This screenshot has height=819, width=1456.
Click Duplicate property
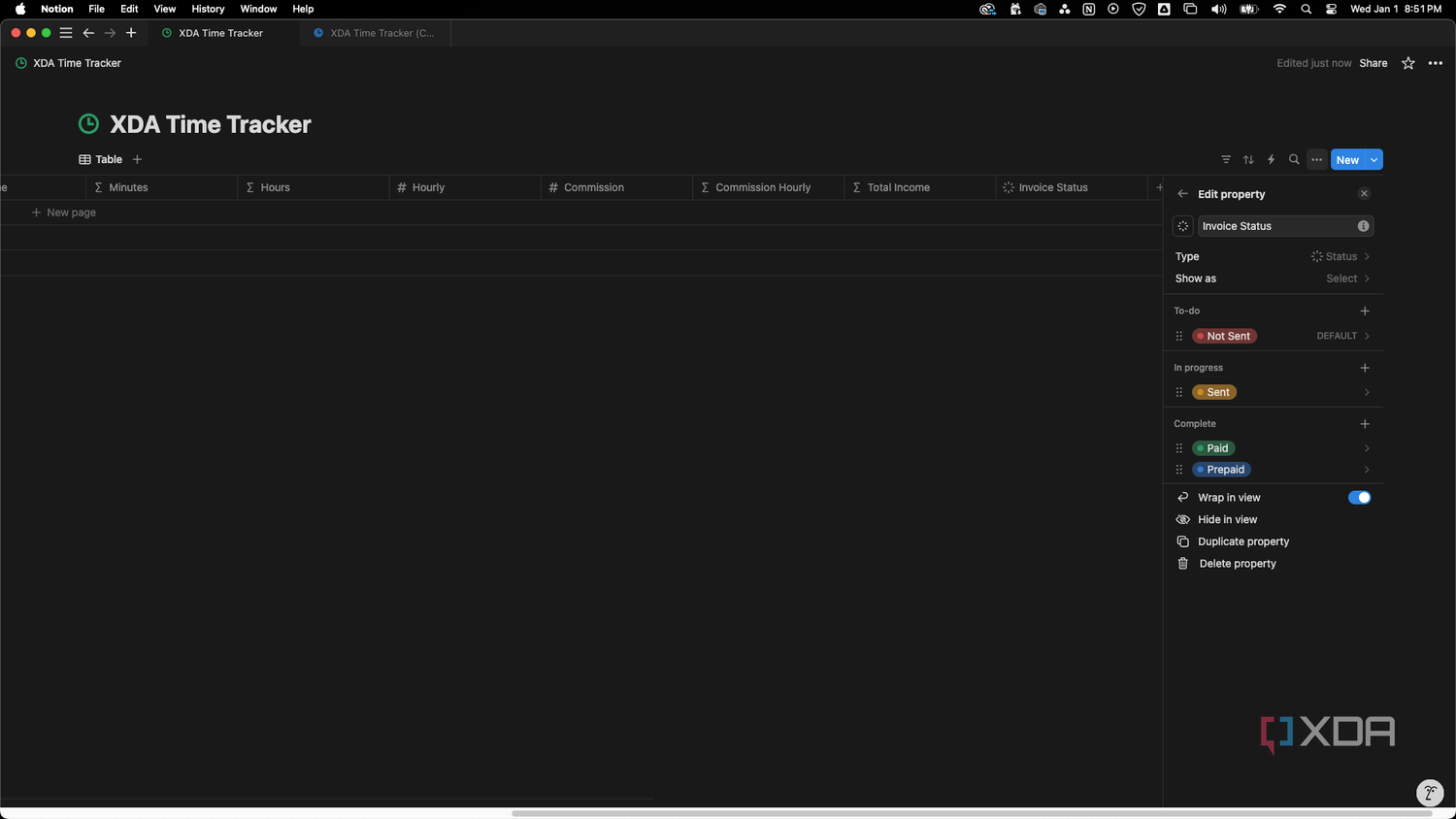1273,541
